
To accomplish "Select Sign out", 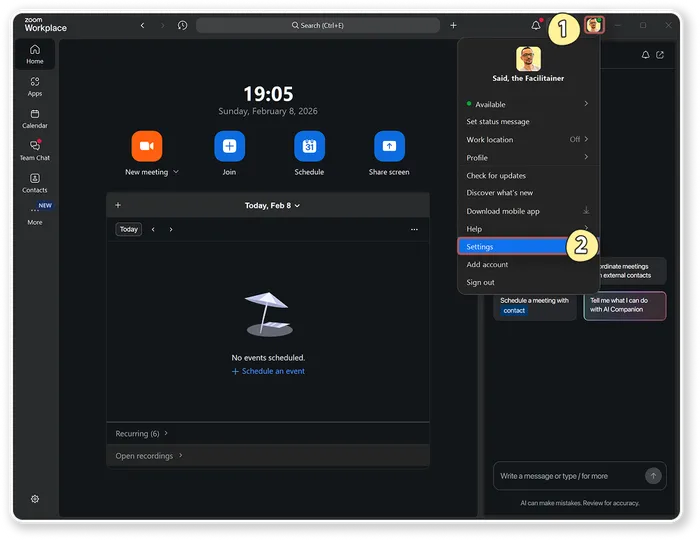I will [528, 282].
